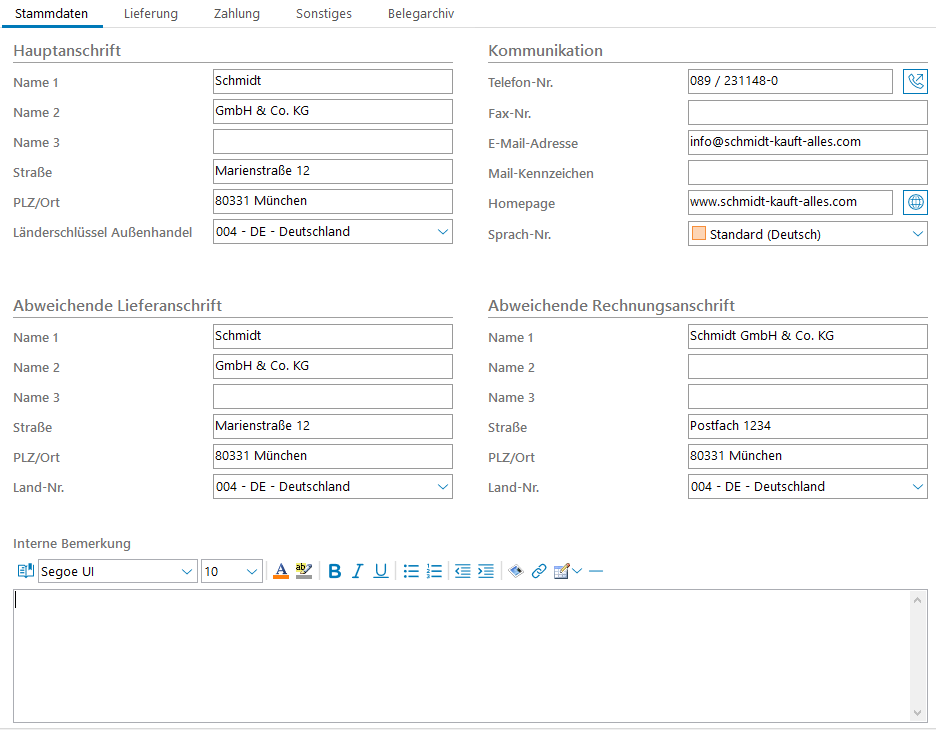Open the Belegarchiv tab
The width and height of the screenshot is (936, 730).
421,14
